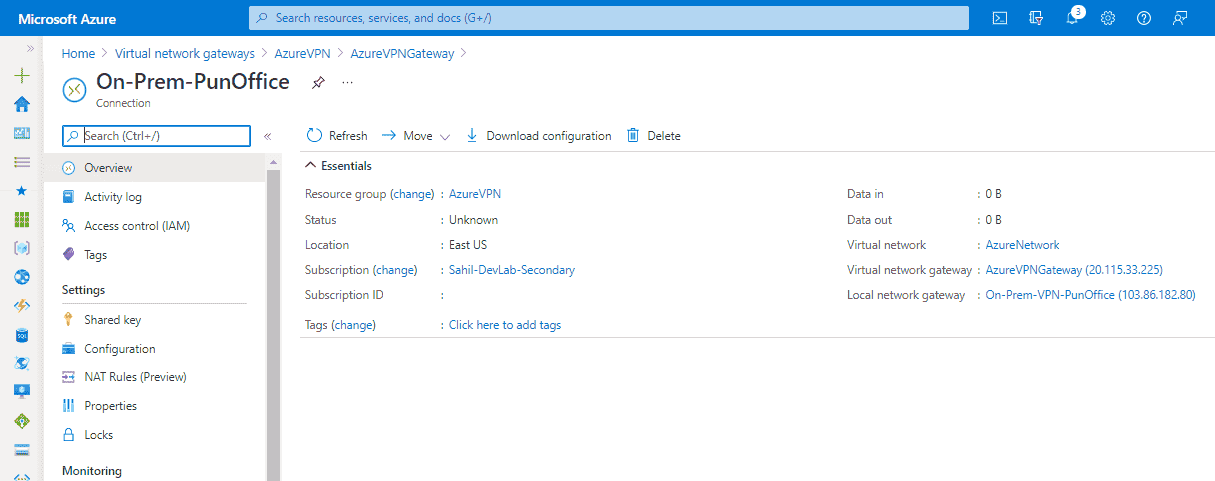
Task: Open All resources green grid icon
Action: coord(22,219)
